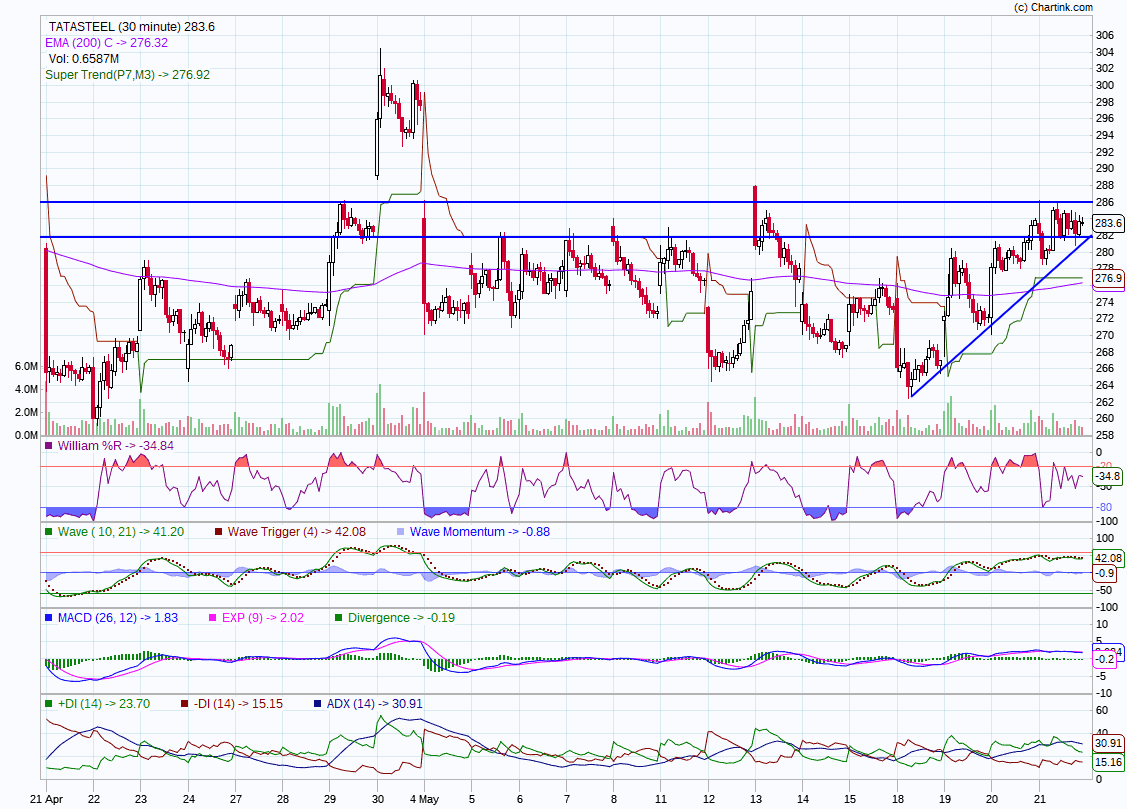Click the '4 May' date axis label
Viewport: 1127px width, 809px height.
pyautogui.click(x=425, y=799)
